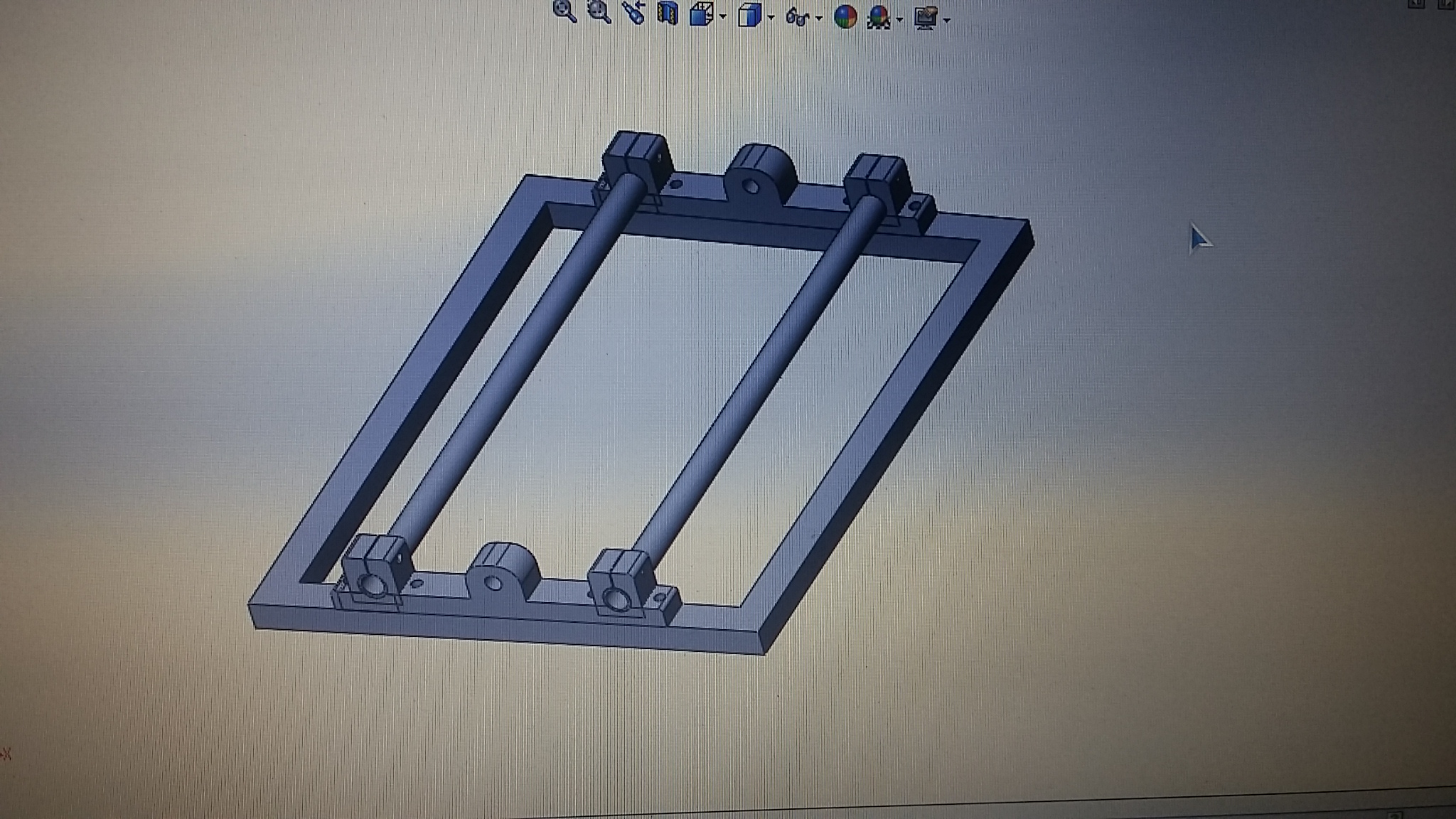Click the Zoom to Fit magnifier icon
The width and height of the screenshot is (1456, 819).
[564, 12]
